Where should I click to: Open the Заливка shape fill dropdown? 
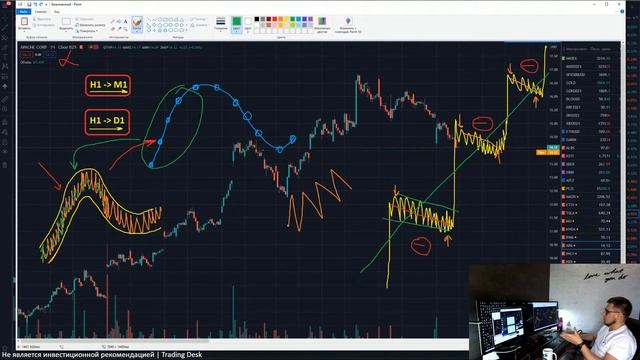pos(199,25)
